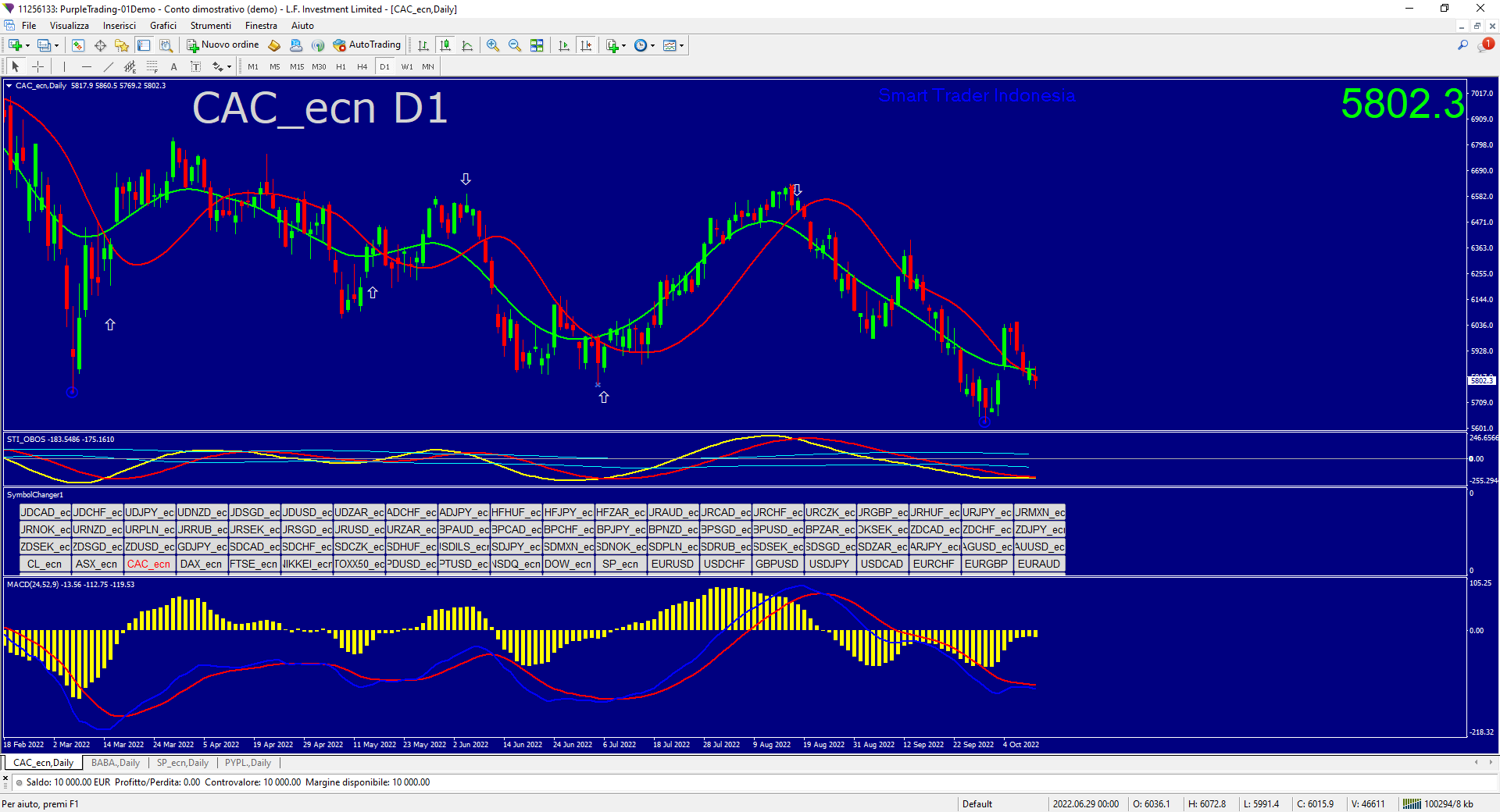The height and width of the screenshot is (812, 1500).
Task: Open the File menu
Action: point(29,26)
